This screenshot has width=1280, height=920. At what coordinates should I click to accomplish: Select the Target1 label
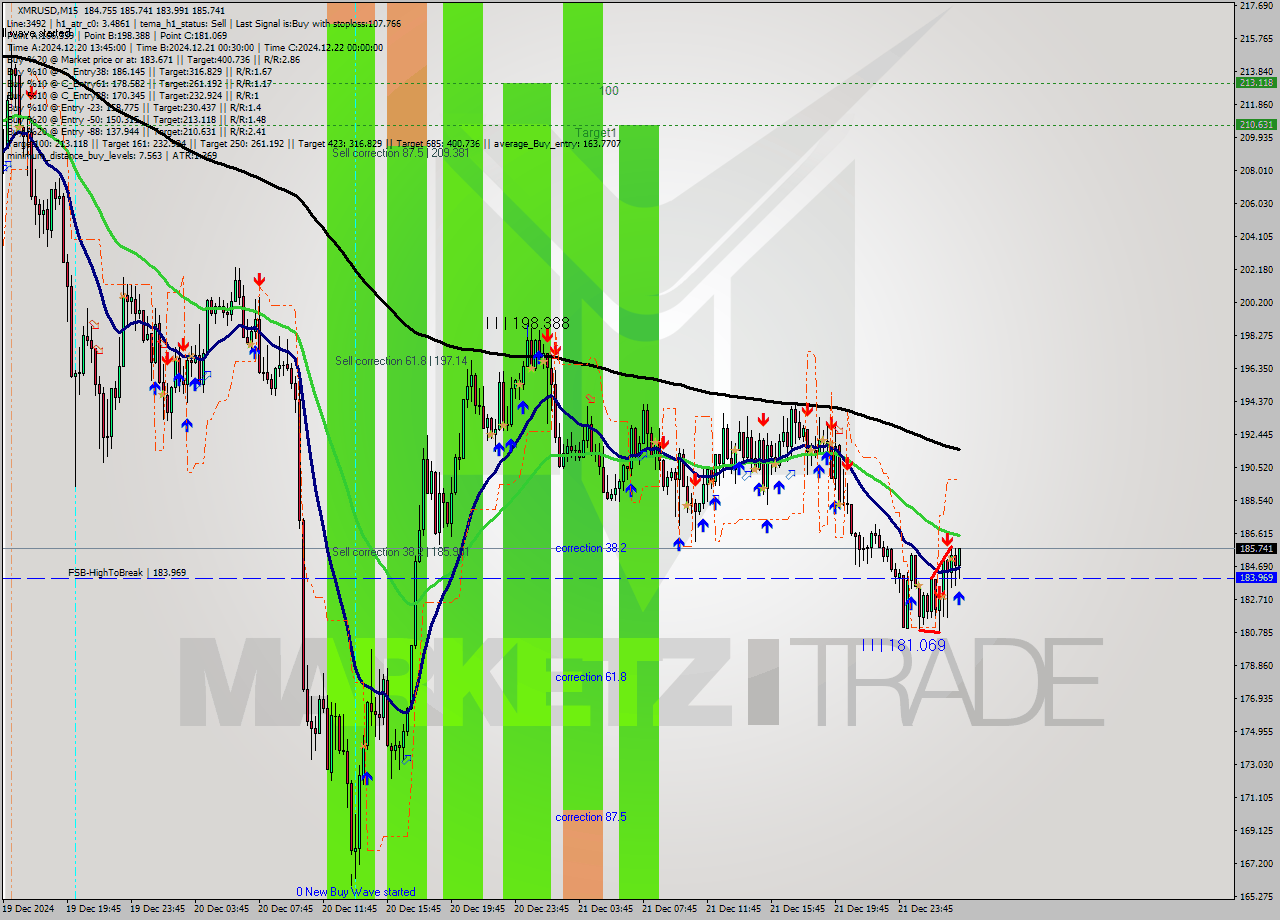pyautogui.click(x=596, y=132)
